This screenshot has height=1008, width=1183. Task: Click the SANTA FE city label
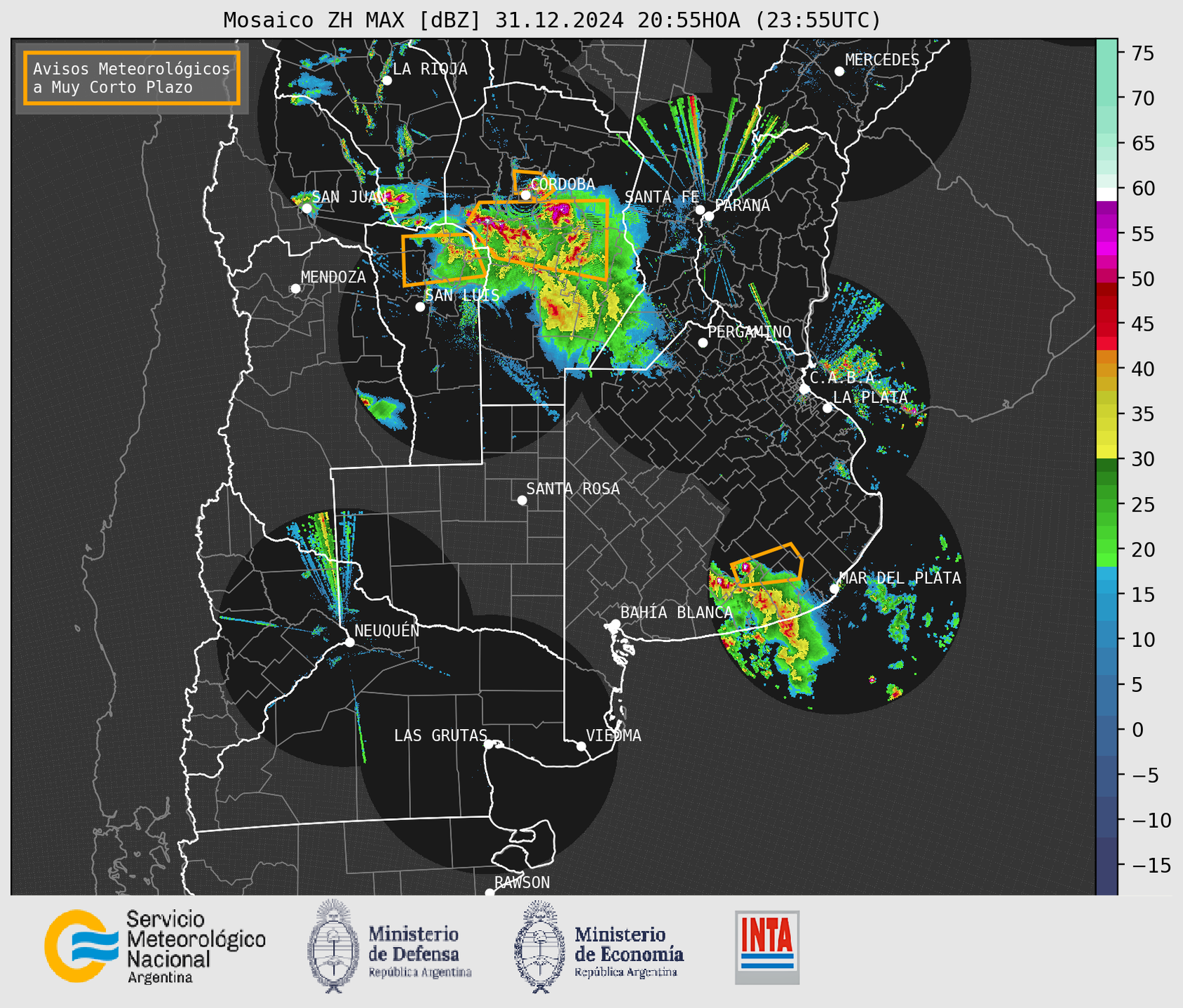coord(662,197)
